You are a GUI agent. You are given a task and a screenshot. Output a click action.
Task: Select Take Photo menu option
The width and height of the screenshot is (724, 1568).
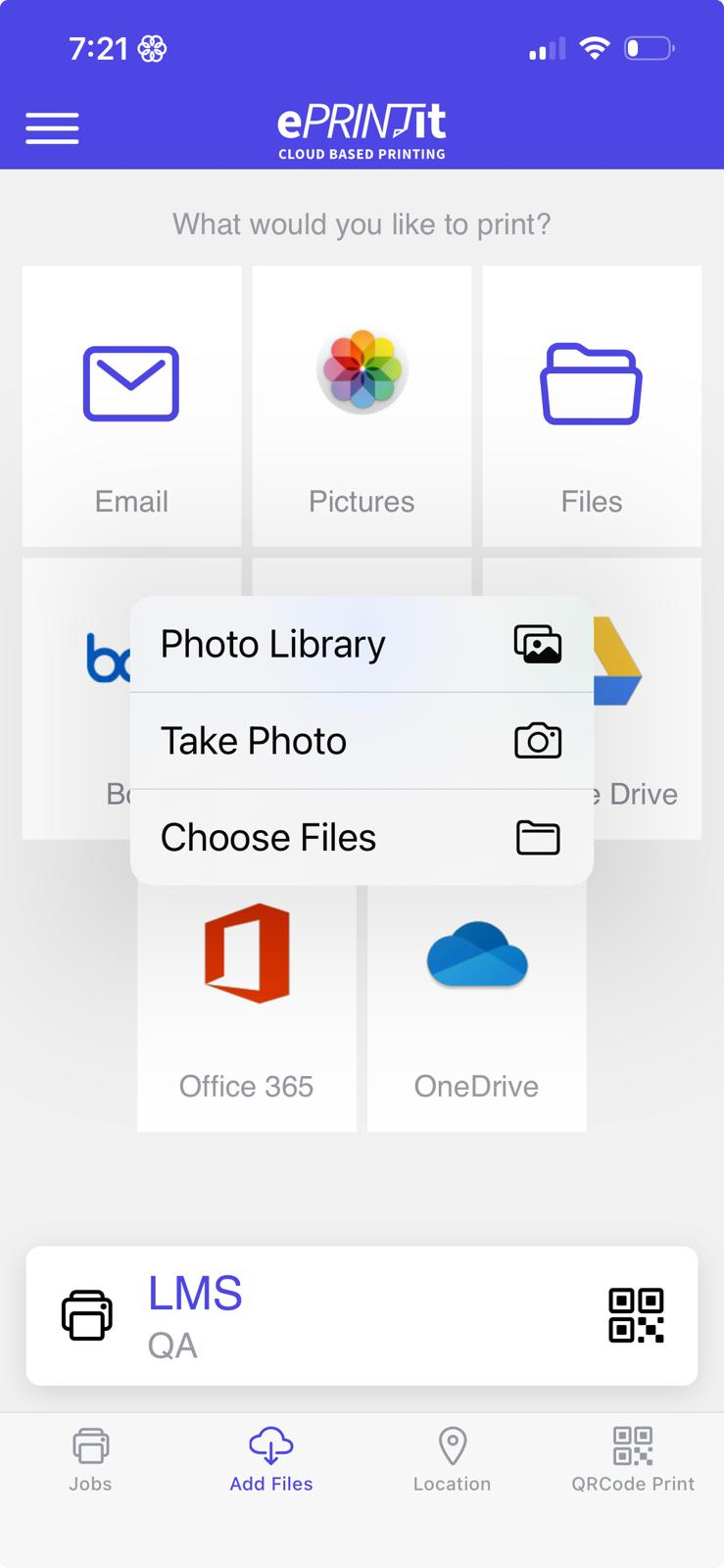tap(362, 741)
